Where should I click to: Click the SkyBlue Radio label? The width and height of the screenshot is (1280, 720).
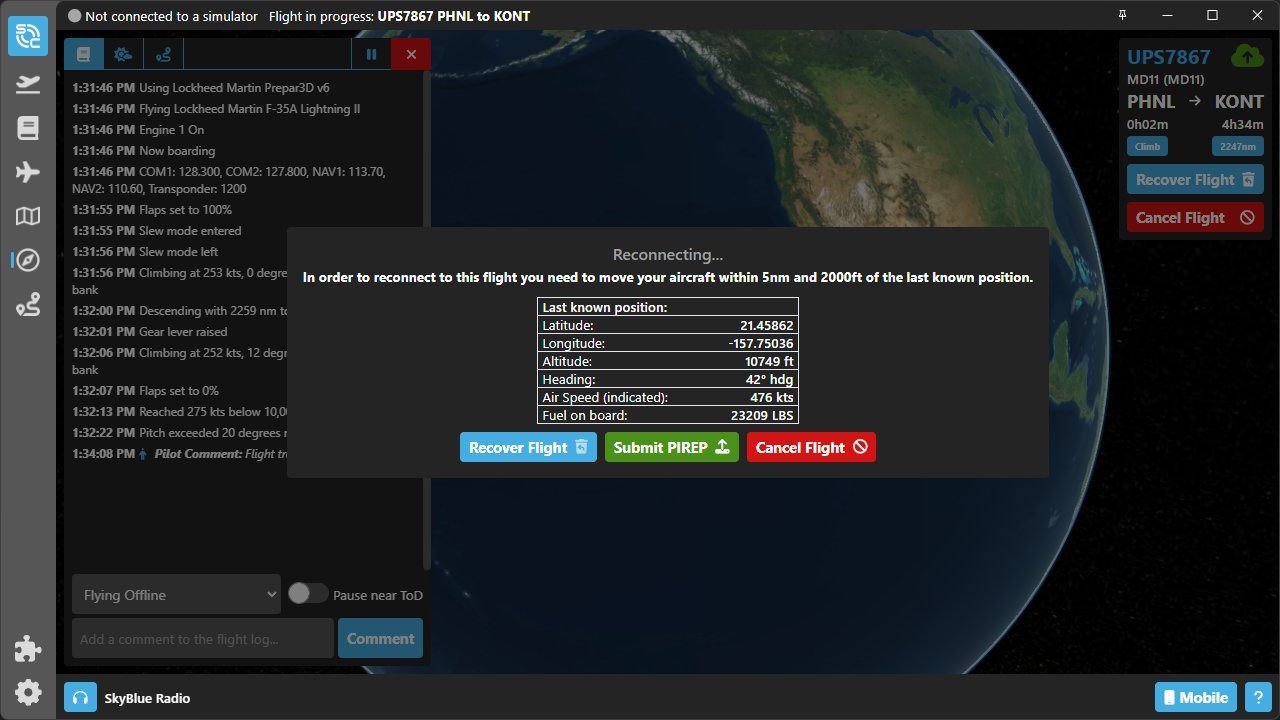[147, 698]
